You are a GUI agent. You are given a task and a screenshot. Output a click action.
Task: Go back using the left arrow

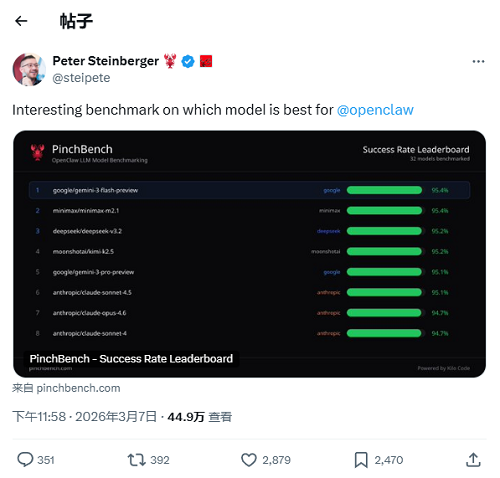click(21, 21)
